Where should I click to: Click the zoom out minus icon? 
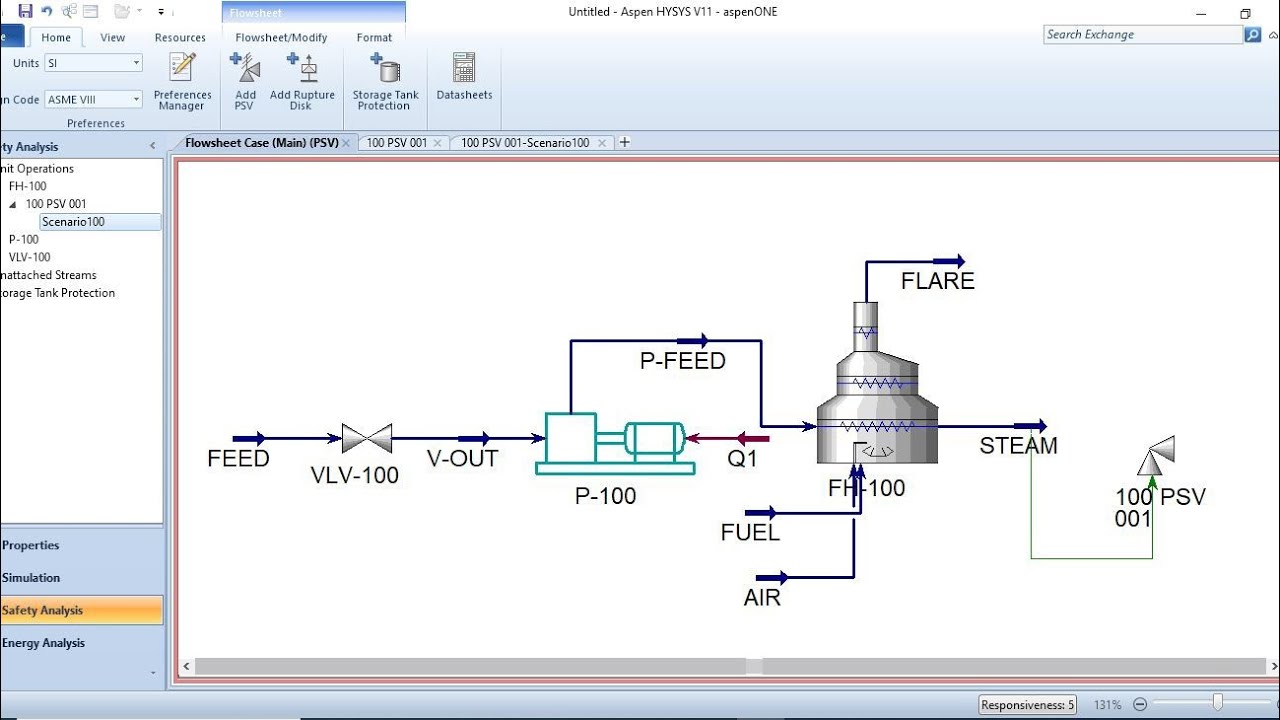coord(1140,704)
